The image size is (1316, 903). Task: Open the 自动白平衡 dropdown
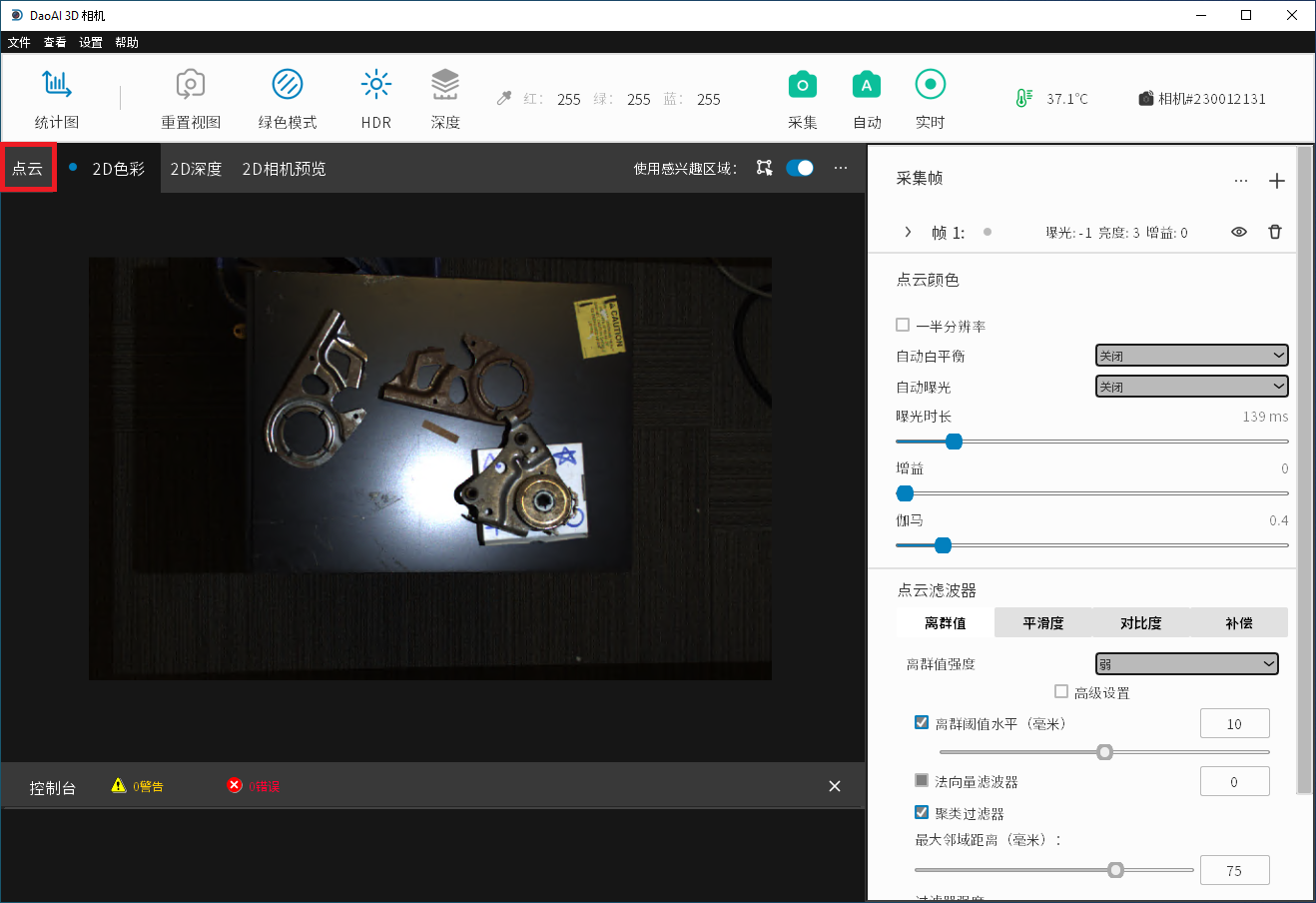(1191, 356)
